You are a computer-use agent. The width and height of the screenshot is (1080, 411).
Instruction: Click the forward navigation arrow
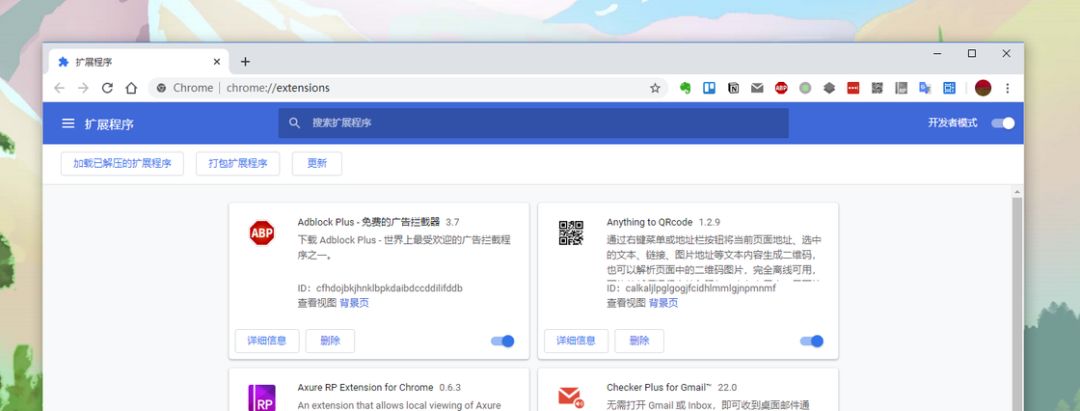click(83, 88)
